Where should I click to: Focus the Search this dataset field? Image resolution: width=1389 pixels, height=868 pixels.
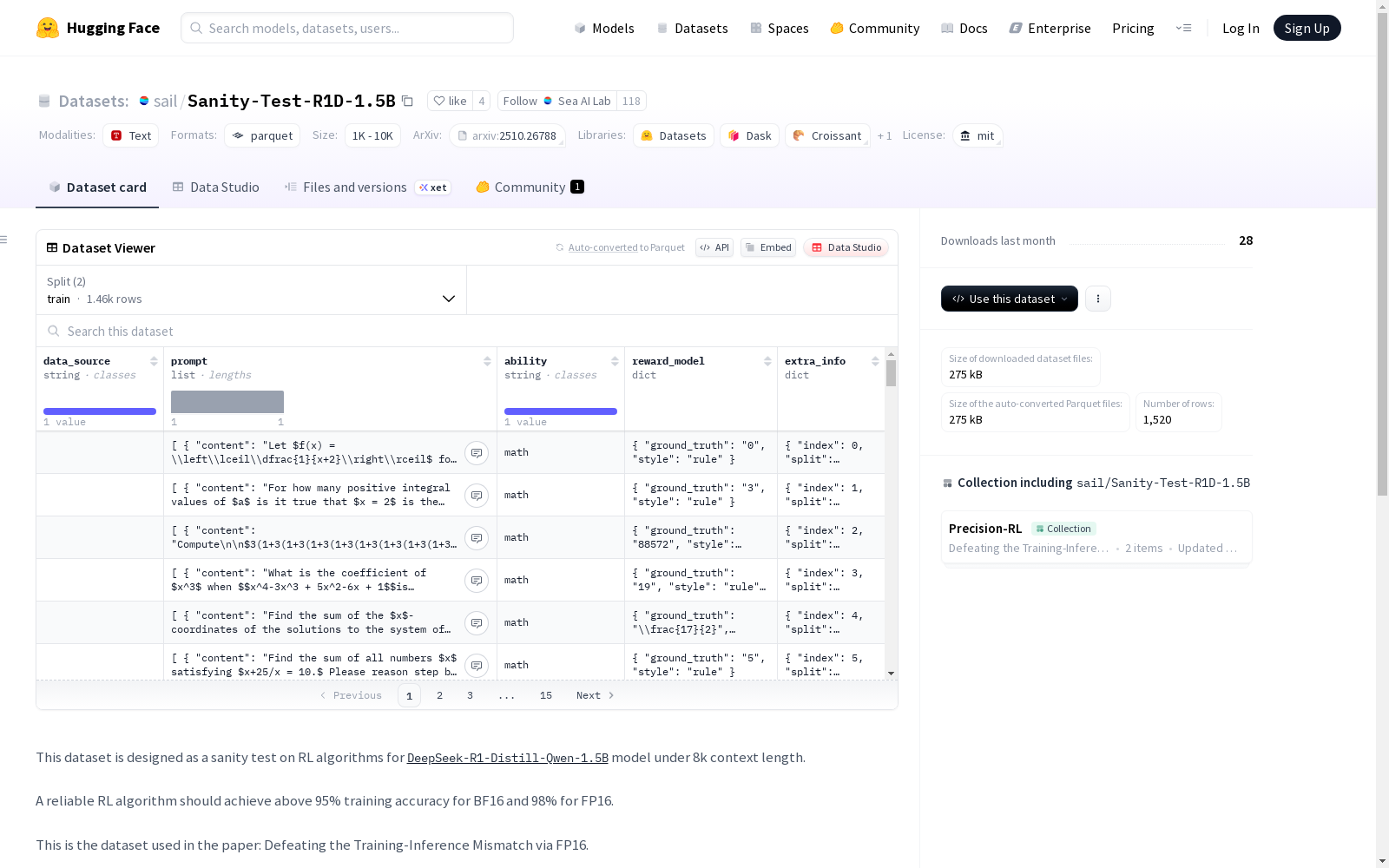click(467, 331)
